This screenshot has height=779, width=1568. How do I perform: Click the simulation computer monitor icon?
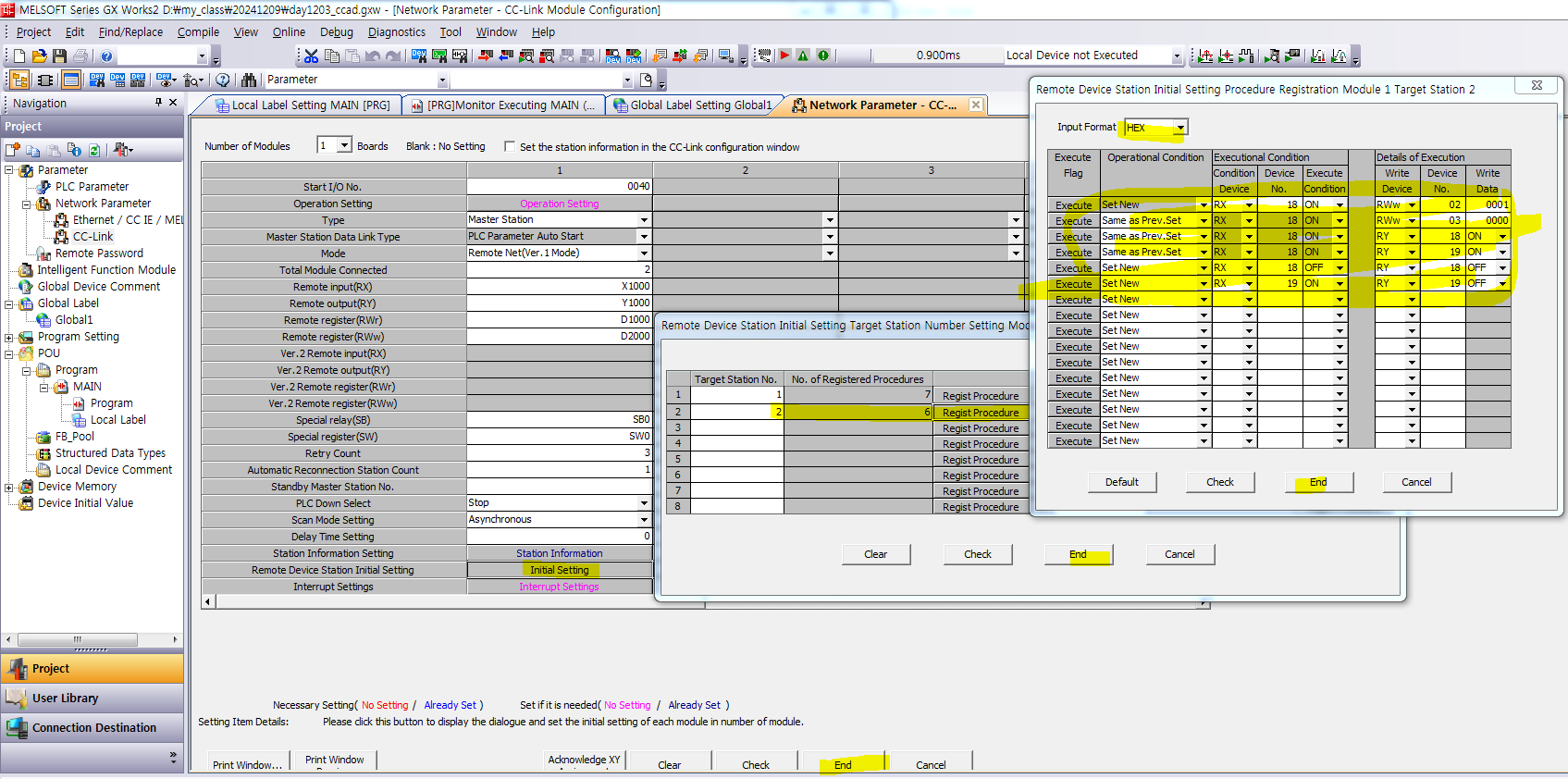coord(725,56)
